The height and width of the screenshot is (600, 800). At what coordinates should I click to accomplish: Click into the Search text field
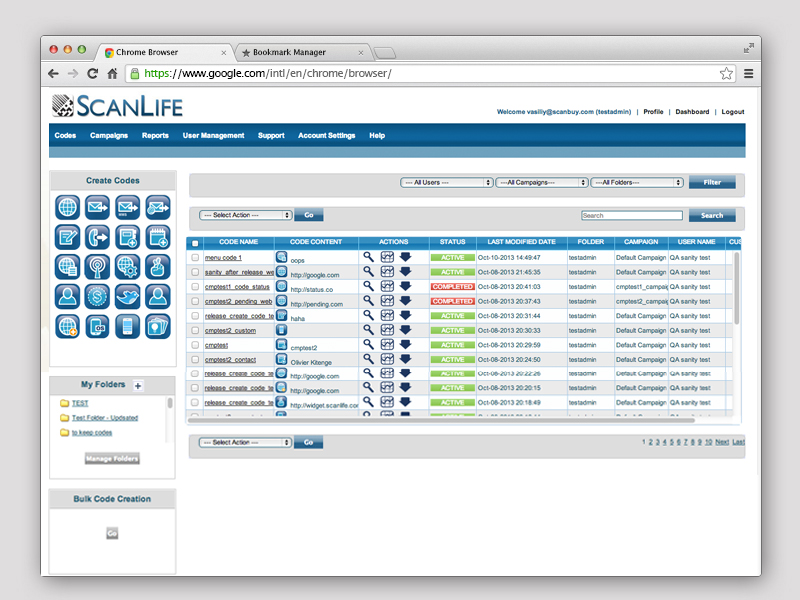point(632,215)
